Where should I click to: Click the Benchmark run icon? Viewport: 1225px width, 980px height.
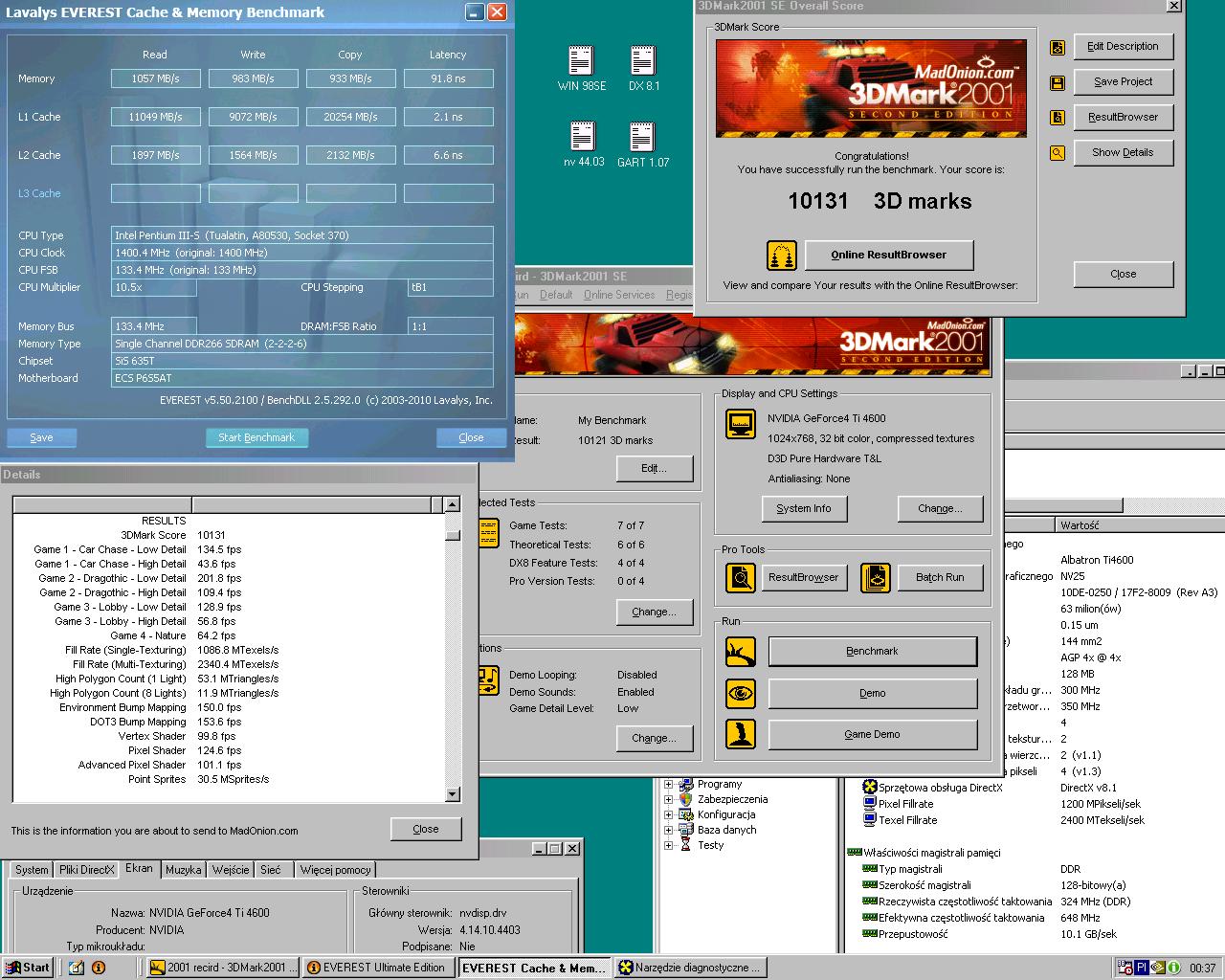tap(740, 652)
